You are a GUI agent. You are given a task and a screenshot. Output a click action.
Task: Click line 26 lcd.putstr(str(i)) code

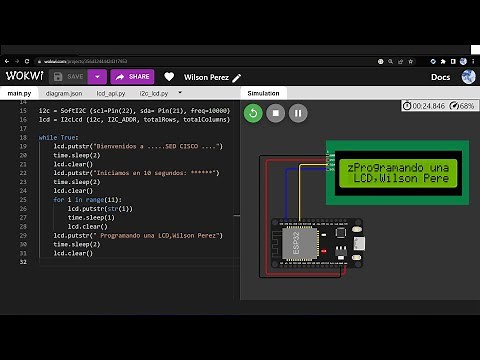point(100,209)
